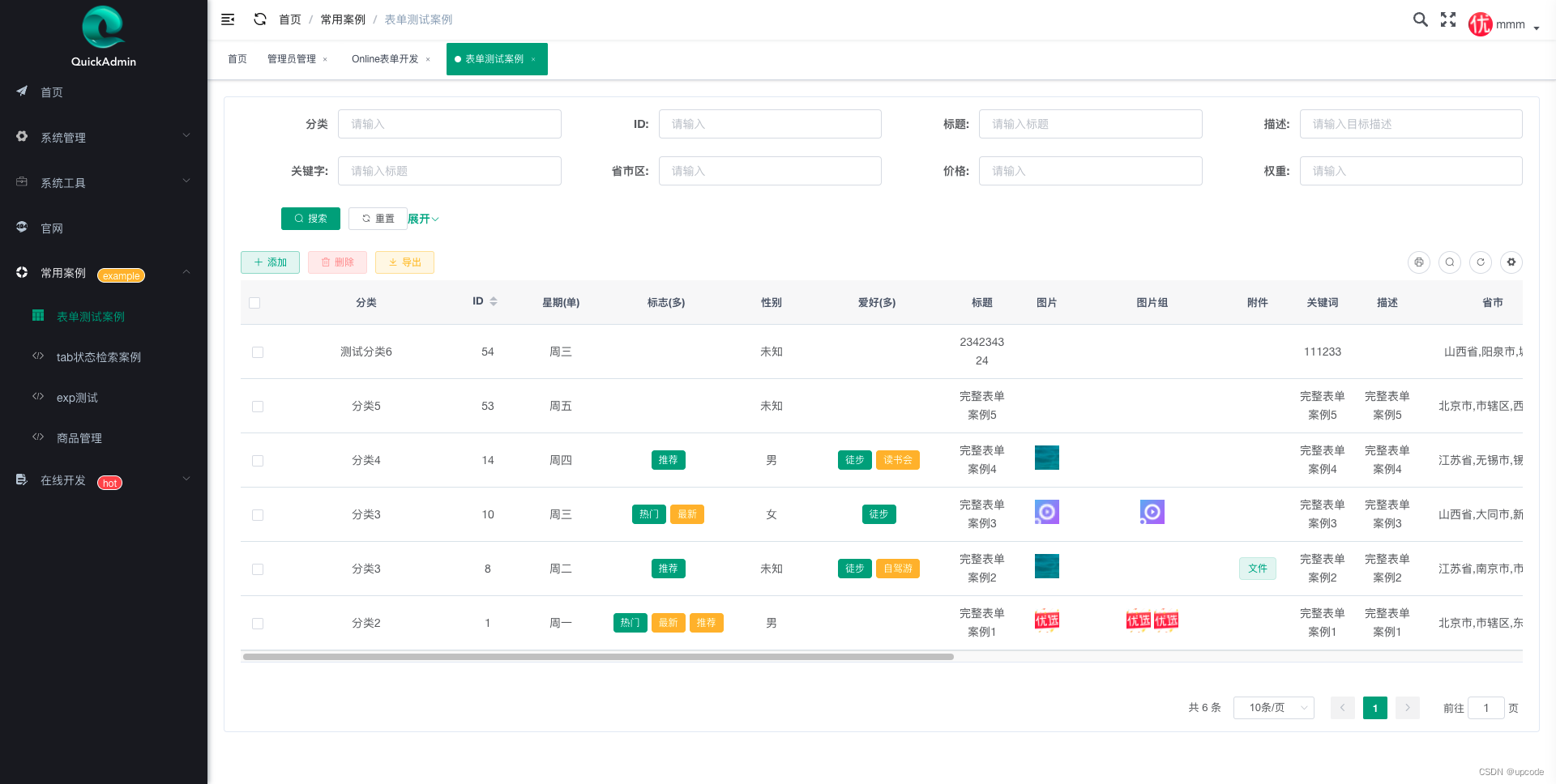Open exp测试 in the sidebar
The height and width of the screenshot is (784, 1556).
104,398
